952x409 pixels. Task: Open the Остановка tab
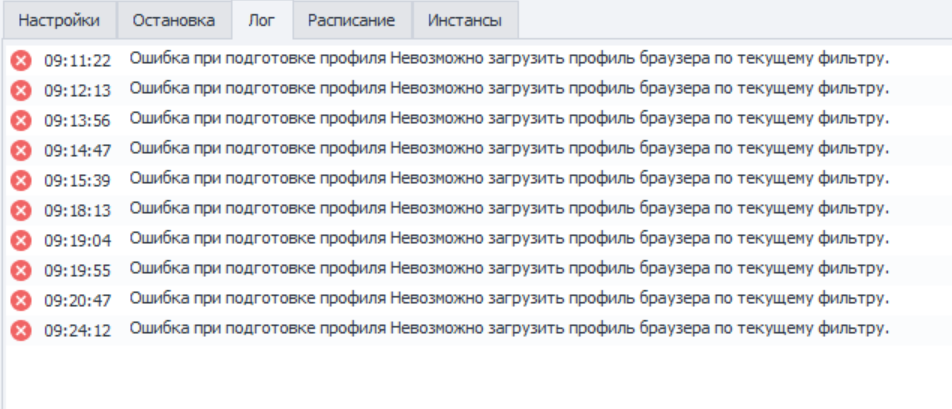[x=174, y=20]
